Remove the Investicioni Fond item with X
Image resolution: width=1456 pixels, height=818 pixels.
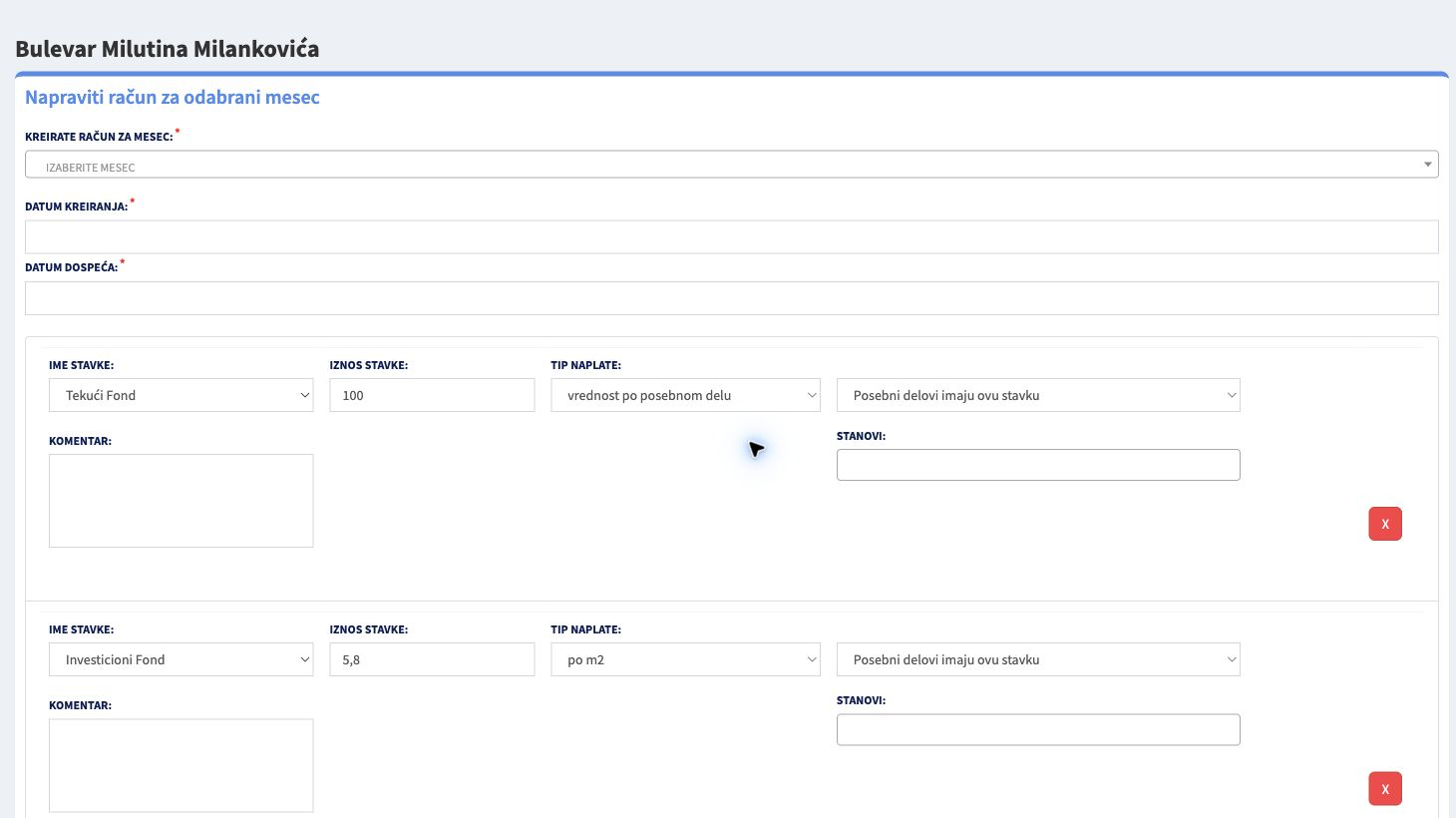pos(1385,789)
